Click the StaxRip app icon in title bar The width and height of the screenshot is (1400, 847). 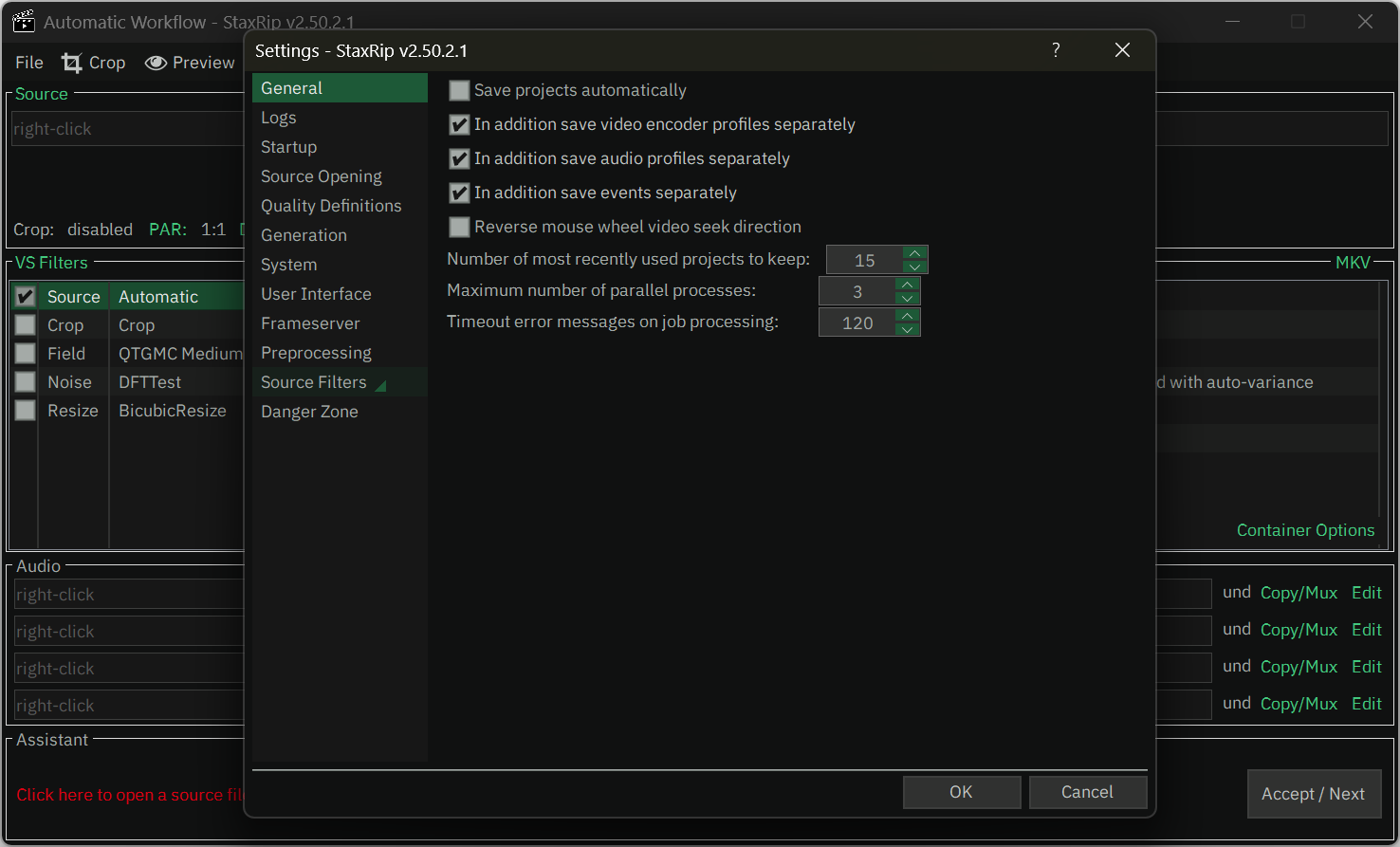pos(24,21)
